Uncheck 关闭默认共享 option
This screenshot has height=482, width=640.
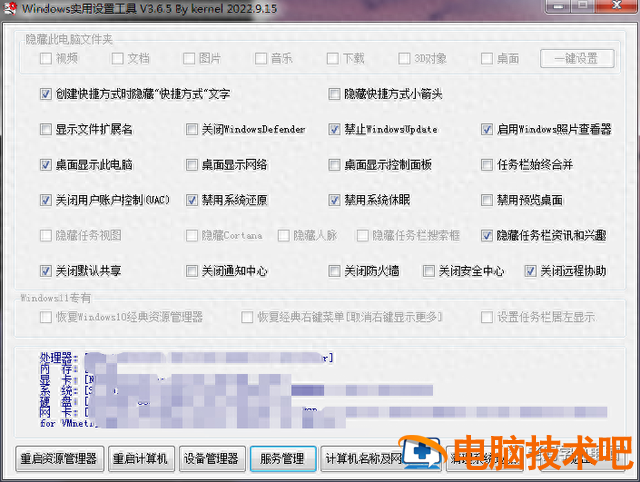point(46,271)
